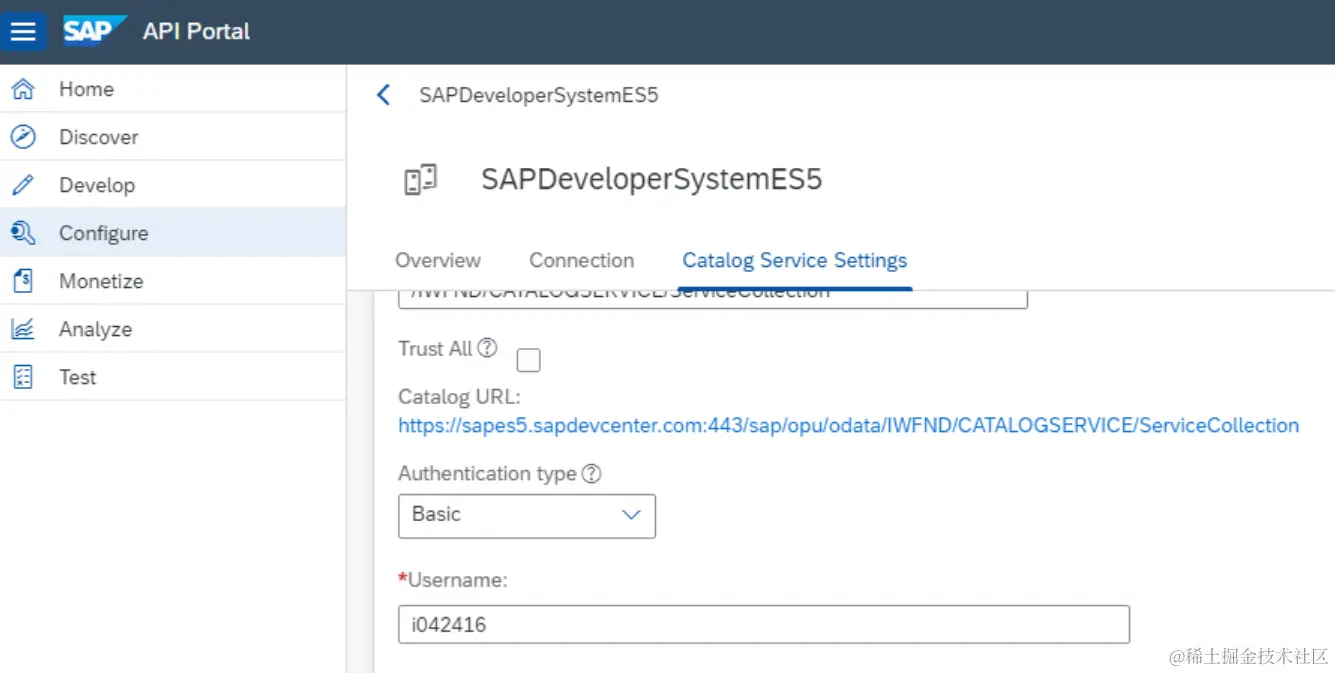Open the Configure menu item
Screen dimensions: 1335x673
pos(103,233)
